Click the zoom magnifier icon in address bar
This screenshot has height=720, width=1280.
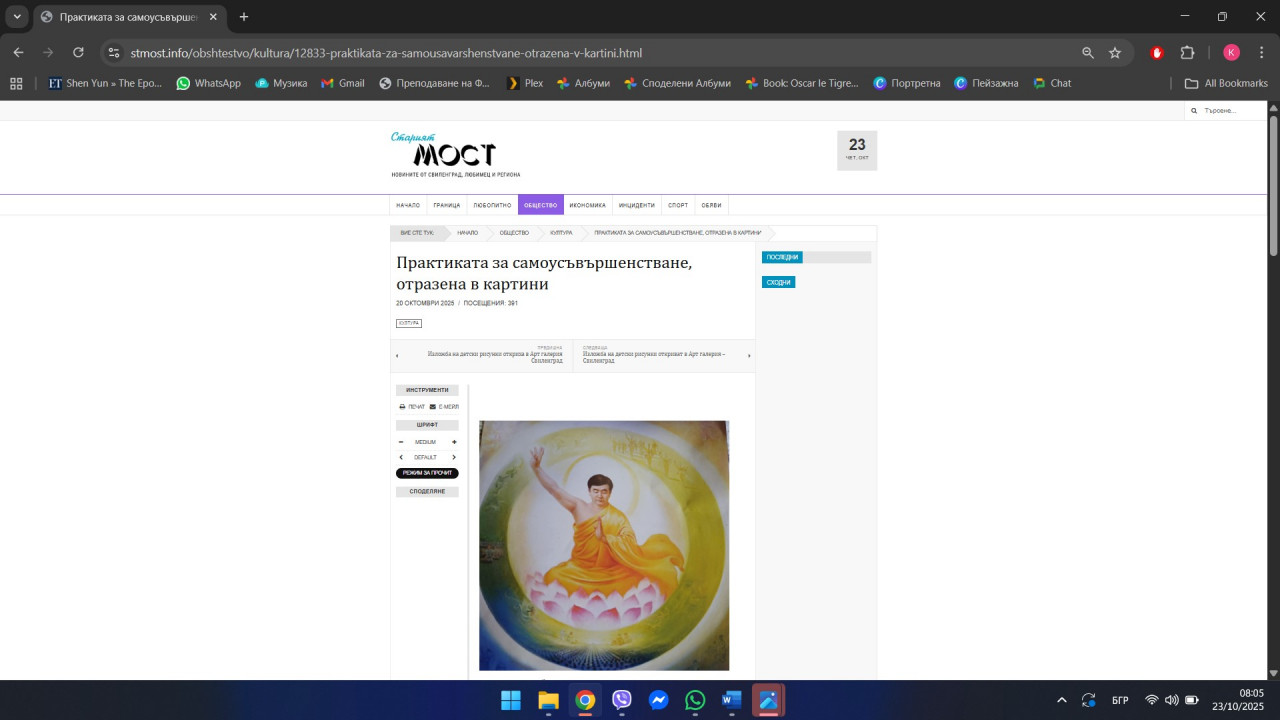tap(1088, 53)
